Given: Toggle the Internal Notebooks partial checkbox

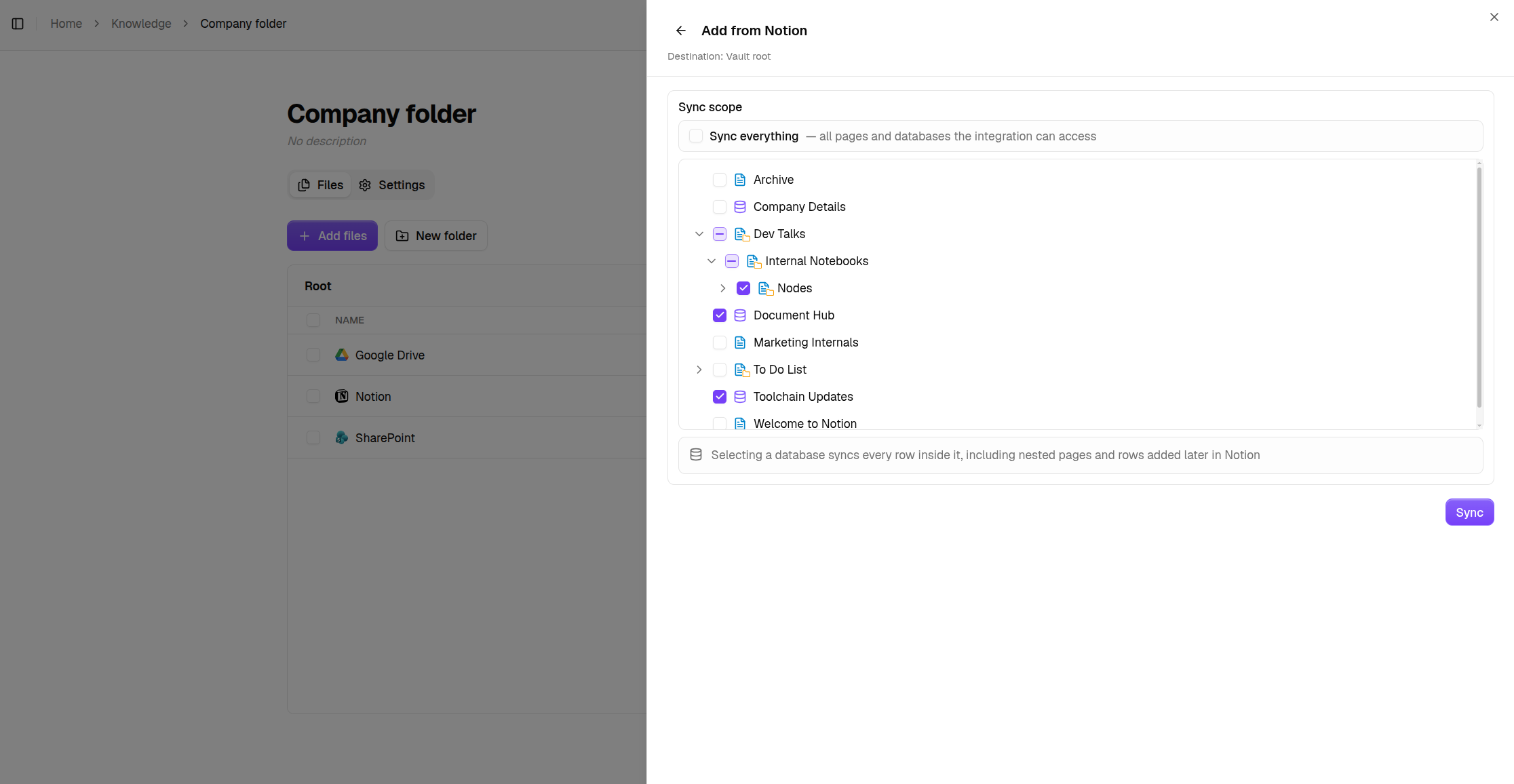Looking at the screenshot, I should [732, 261].
